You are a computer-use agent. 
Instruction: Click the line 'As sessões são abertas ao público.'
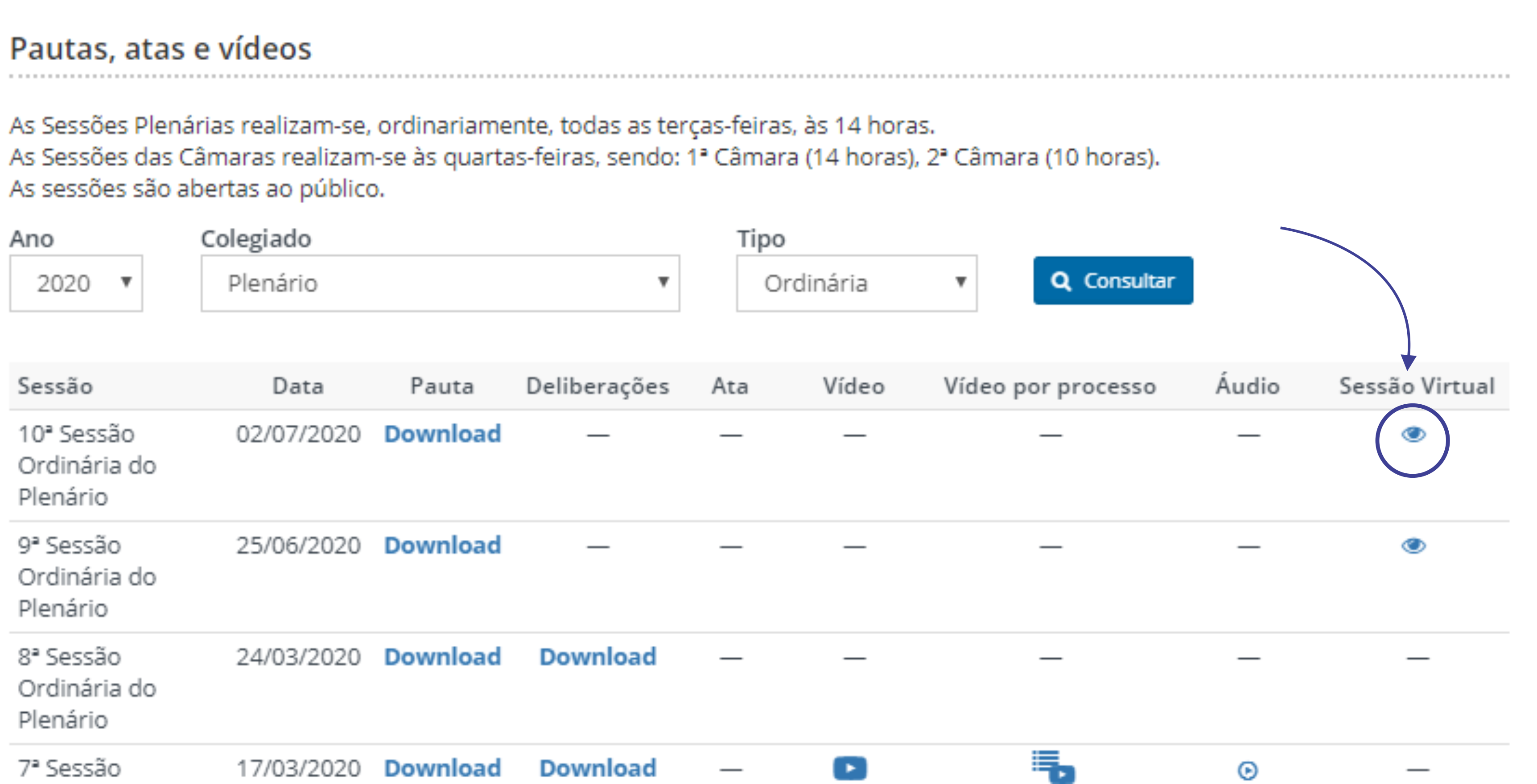coord(197,189)
